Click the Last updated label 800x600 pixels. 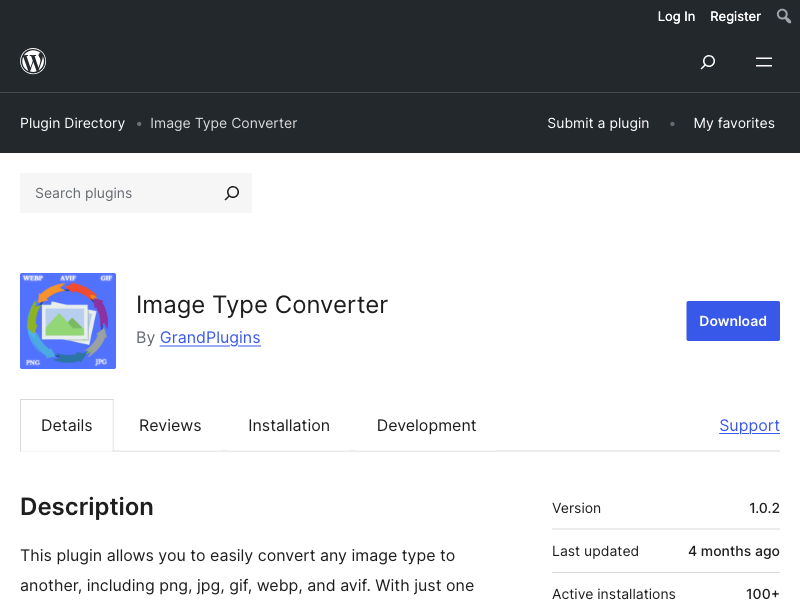pos(595,551)
